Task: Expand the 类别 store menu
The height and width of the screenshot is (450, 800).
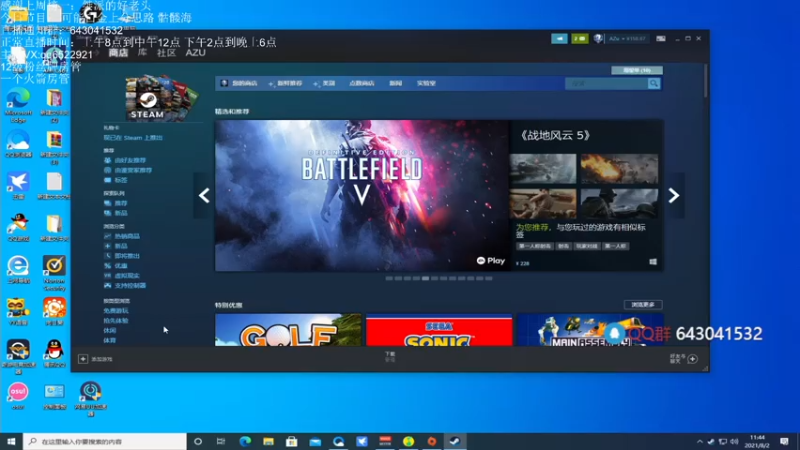Action: click(324, 83)
